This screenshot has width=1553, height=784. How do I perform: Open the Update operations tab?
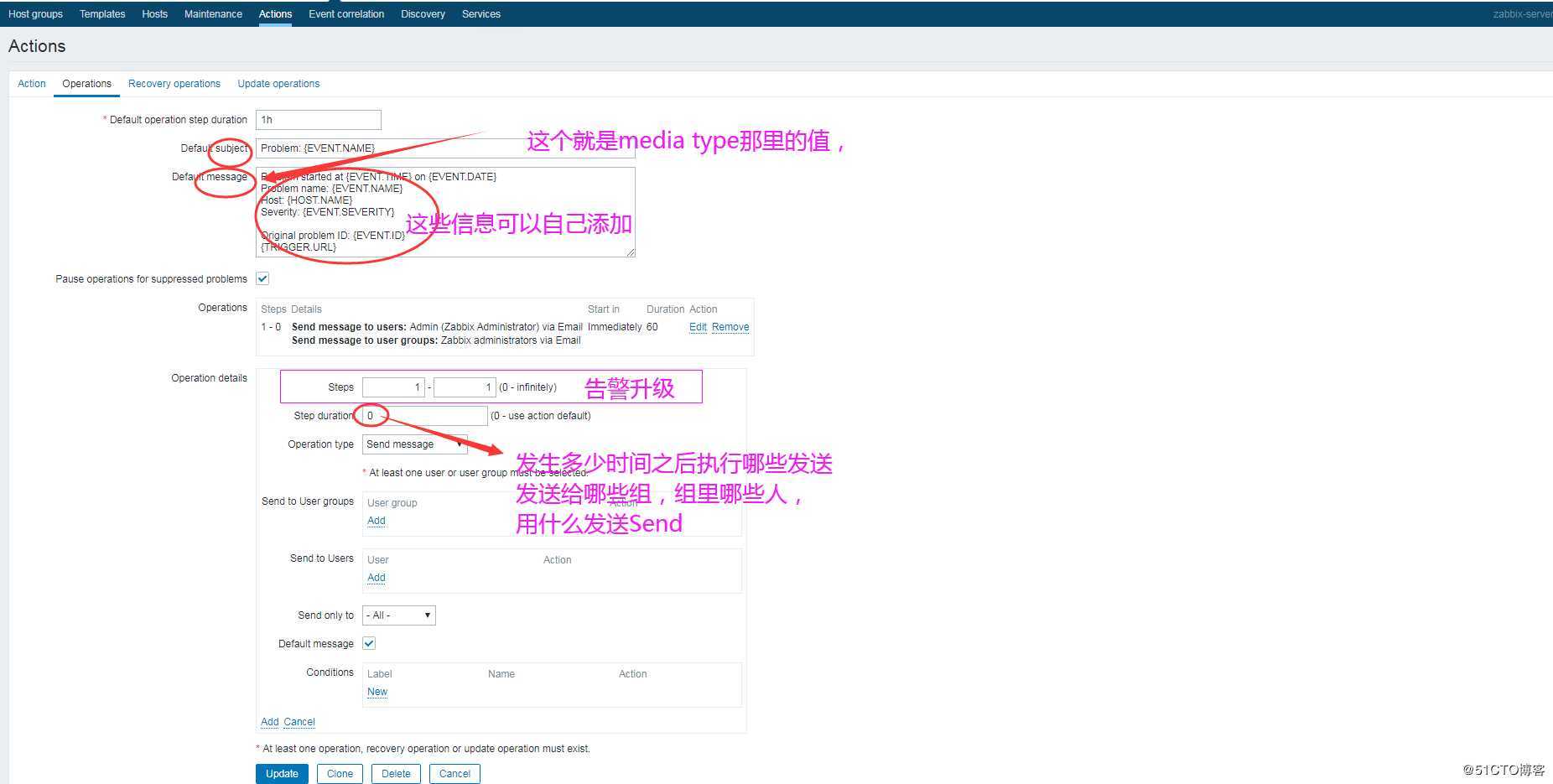pos(278,84)
